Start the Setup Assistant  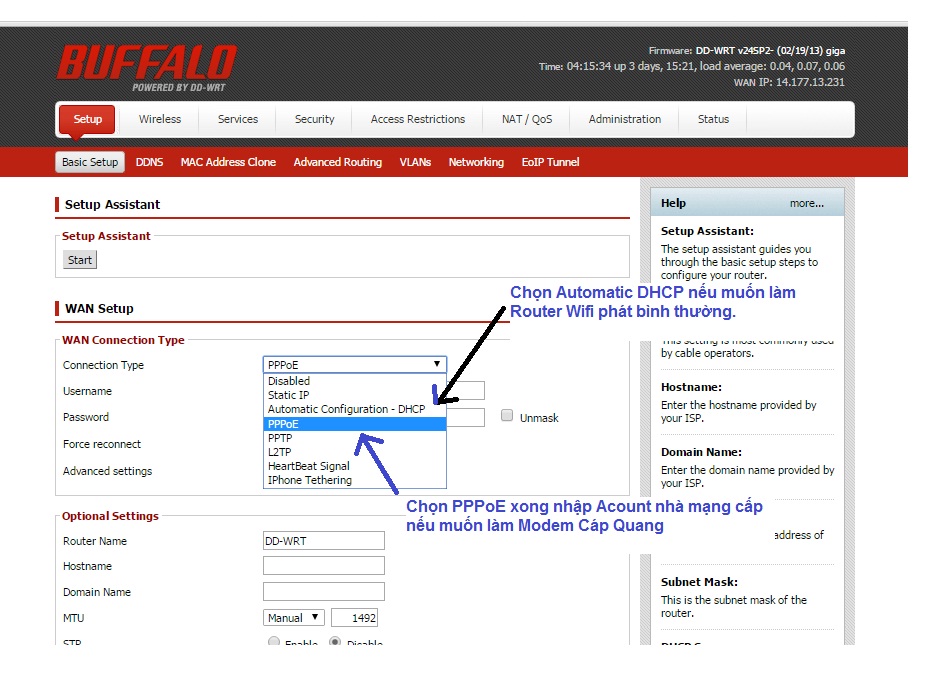(x=79, y=260)
